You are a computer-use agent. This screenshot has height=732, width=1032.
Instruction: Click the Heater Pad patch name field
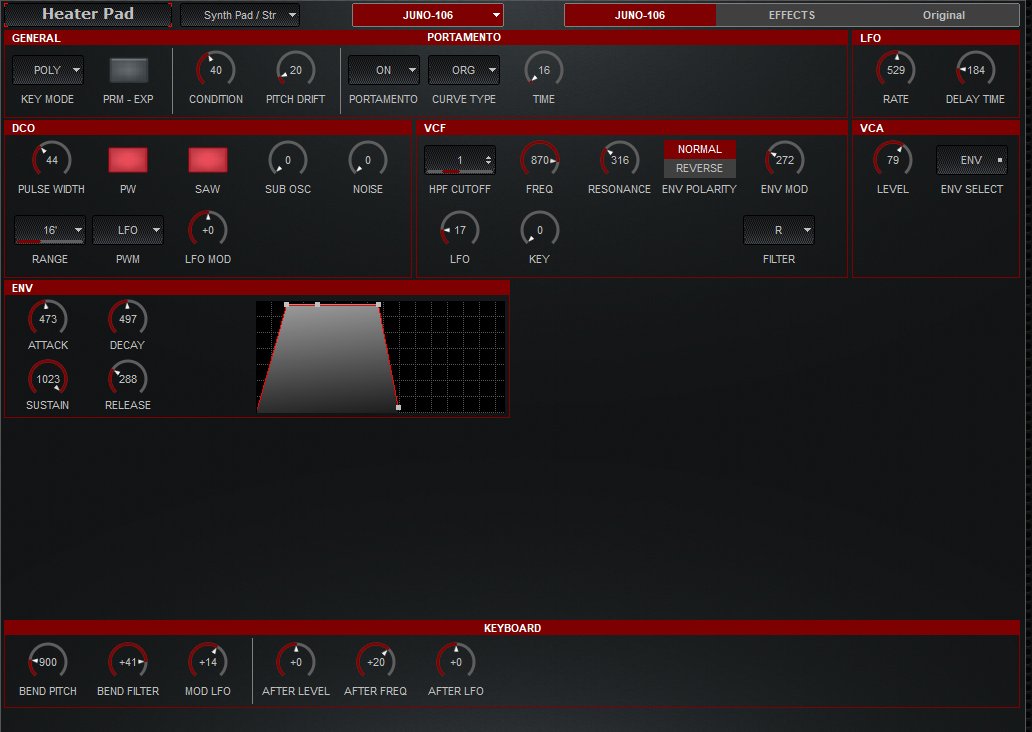(87, 14)
